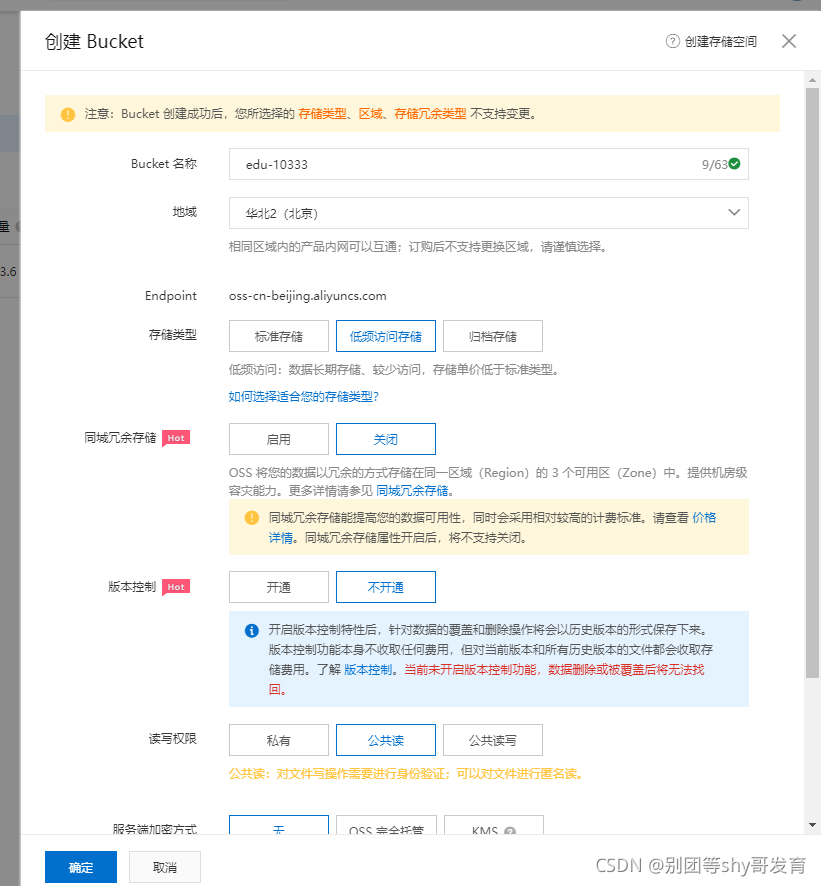Choose 不开通 for version control

click(386, 587)
